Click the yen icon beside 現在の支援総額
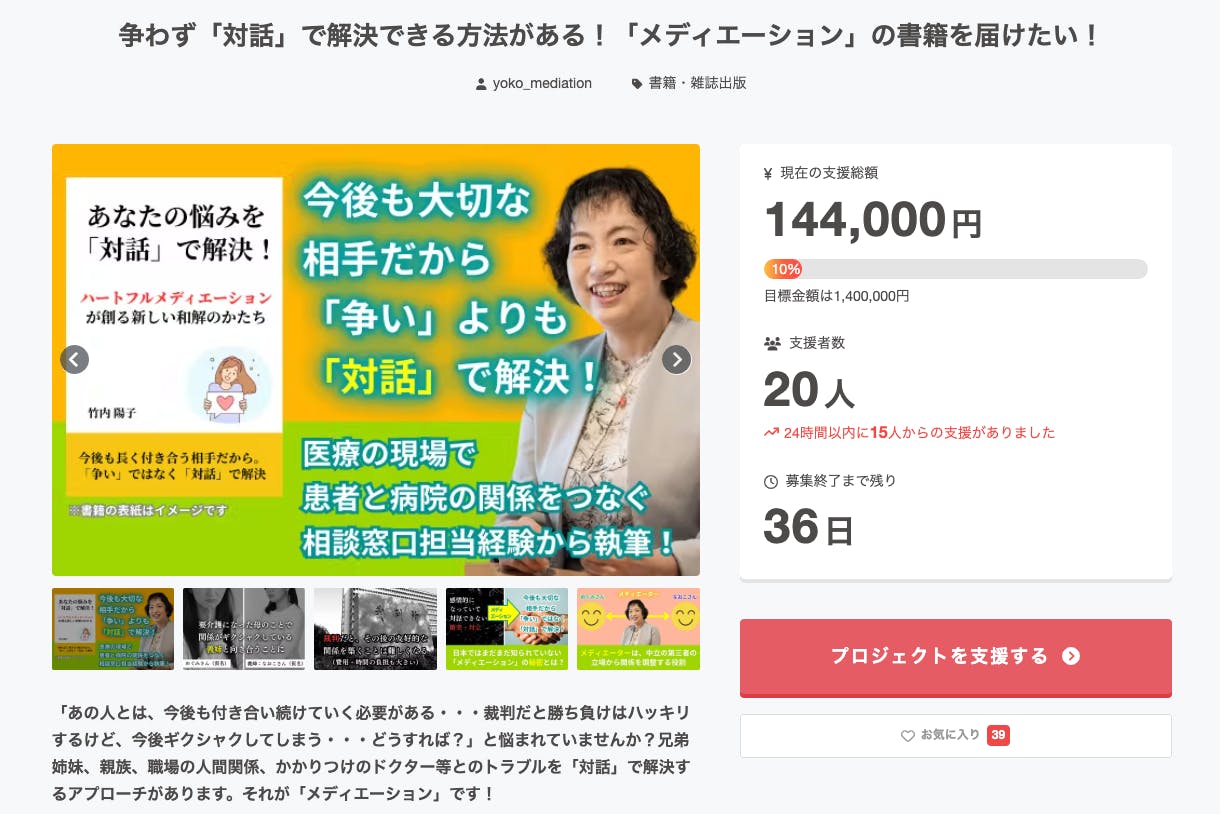 [x=768, y=173]
